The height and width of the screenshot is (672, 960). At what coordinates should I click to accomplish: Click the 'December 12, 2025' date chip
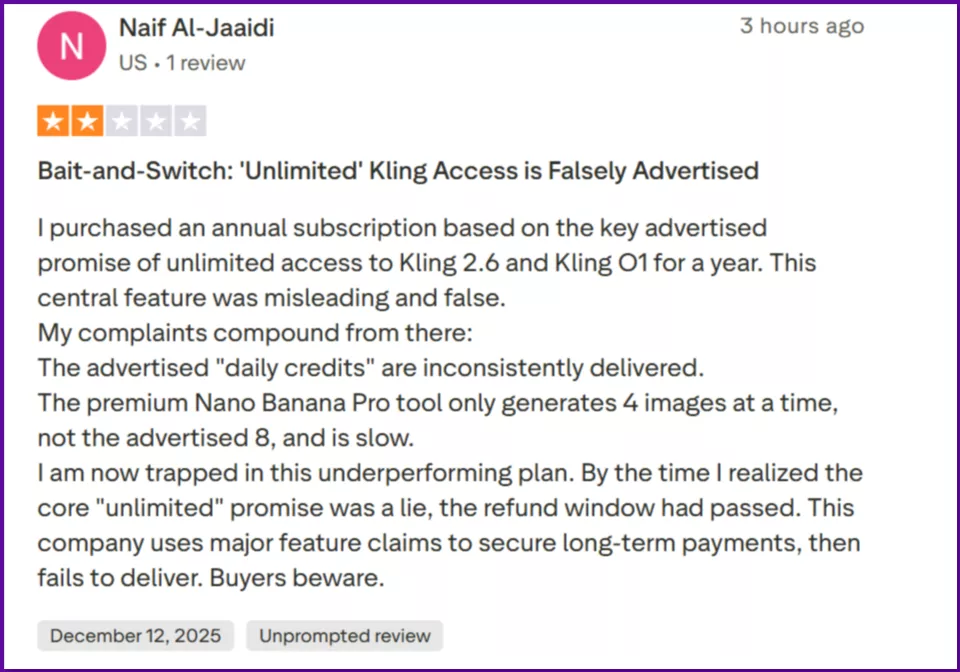coord(135,635)
